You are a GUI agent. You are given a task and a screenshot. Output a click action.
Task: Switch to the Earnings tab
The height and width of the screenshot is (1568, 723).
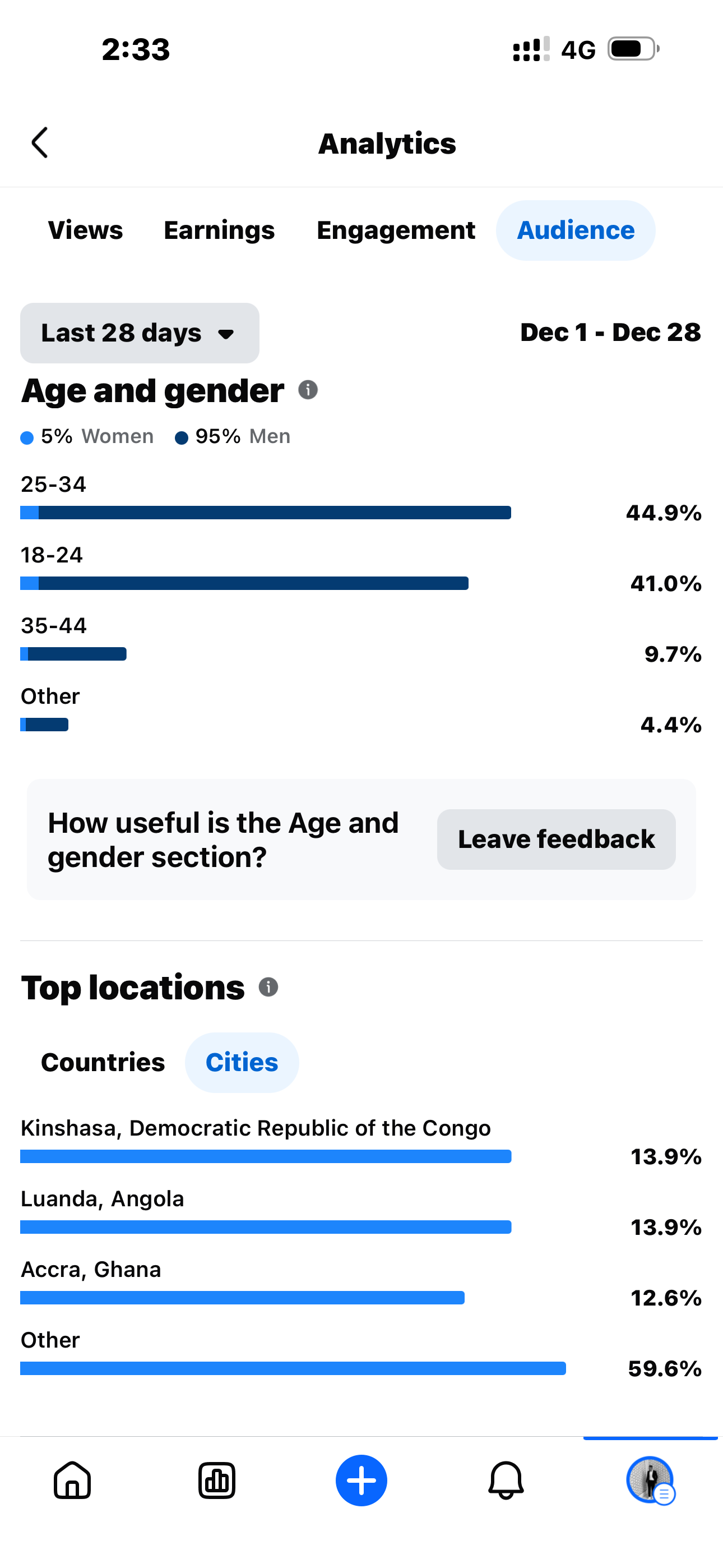(219, 230)
